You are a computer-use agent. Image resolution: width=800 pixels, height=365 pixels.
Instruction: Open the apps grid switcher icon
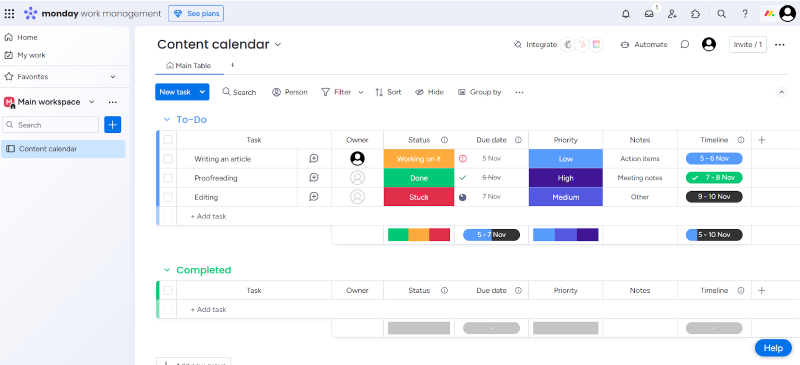pos(9,13)
